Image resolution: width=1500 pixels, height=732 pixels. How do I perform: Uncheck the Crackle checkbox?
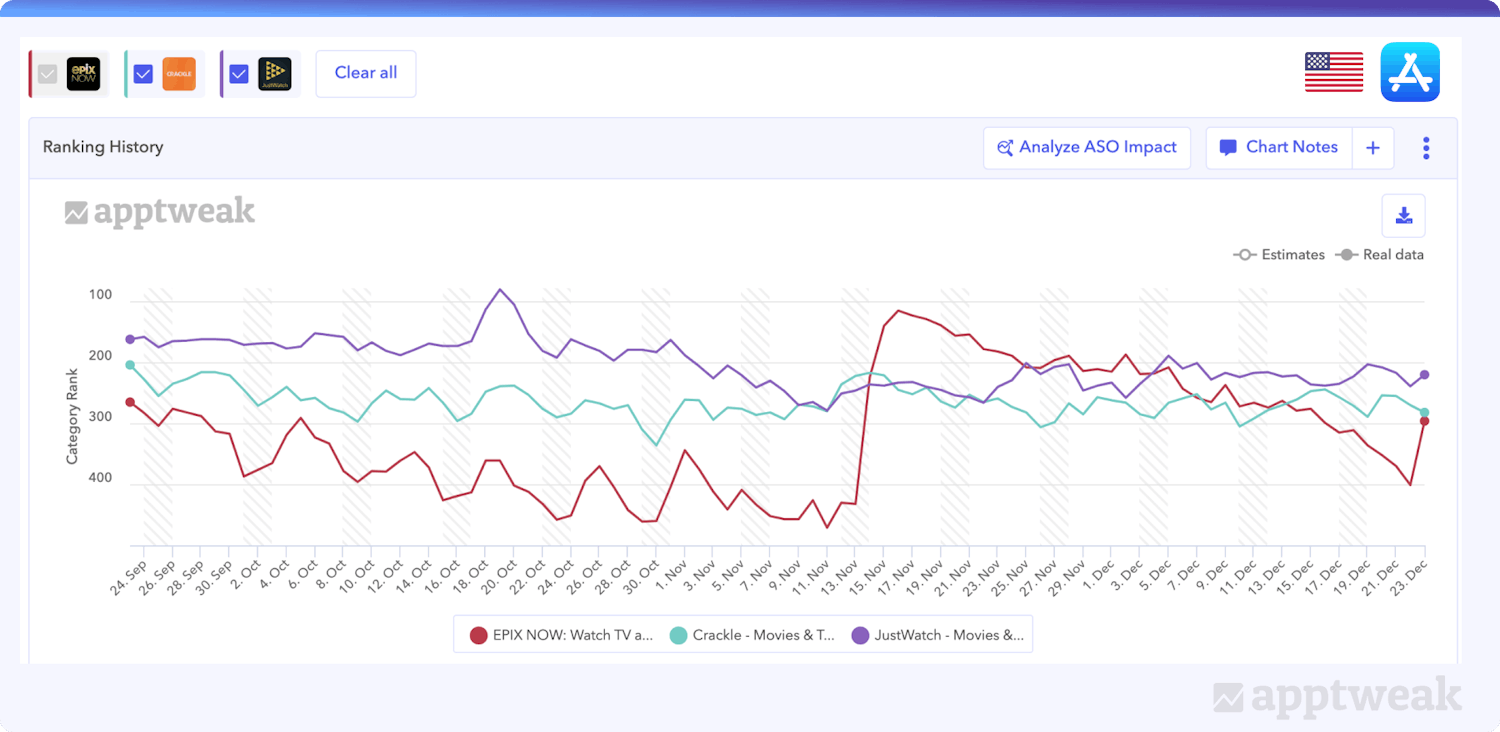tap(143, 74)
